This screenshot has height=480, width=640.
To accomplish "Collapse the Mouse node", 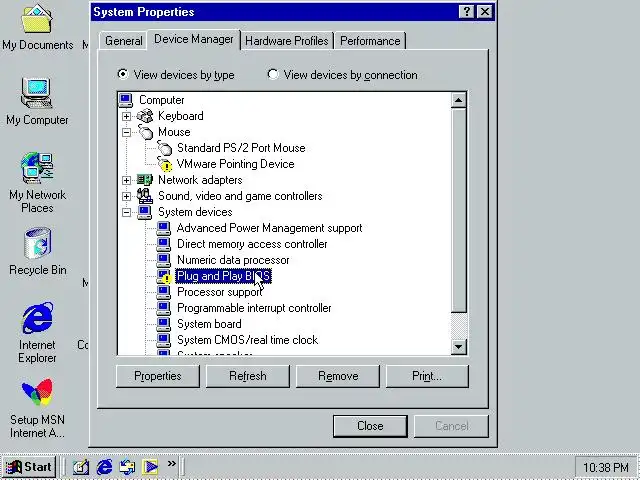I will pos(127,132).
